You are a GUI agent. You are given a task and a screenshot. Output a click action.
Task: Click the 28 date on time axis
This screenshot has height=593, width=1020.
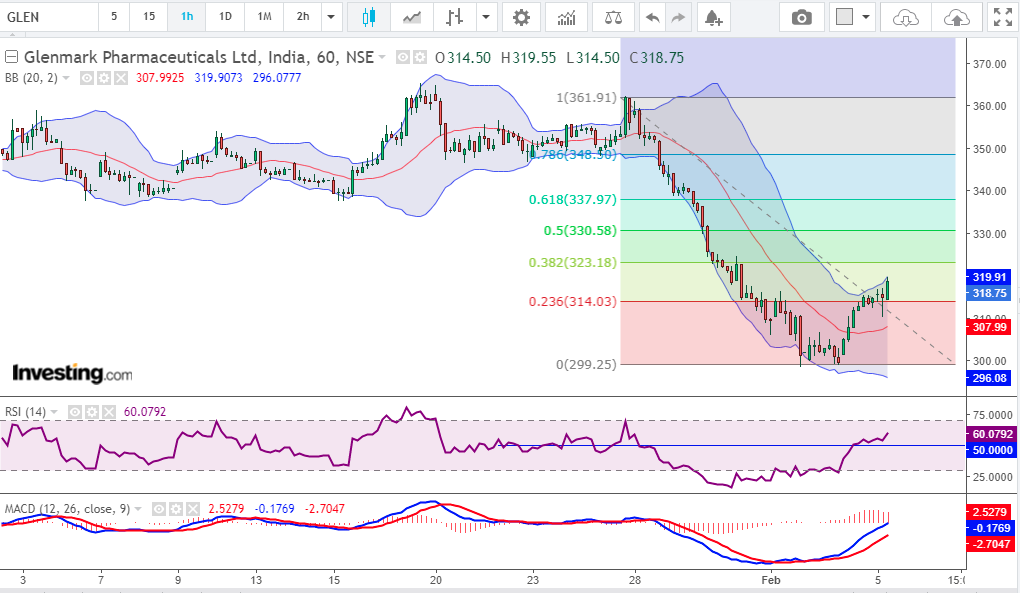pos(635,580)
